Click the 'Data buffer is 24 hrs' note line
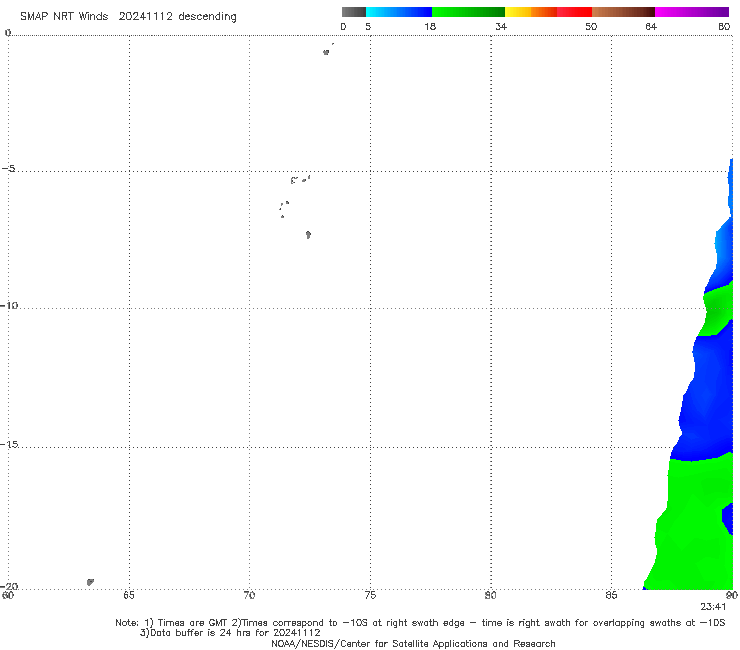This screenshot has height=650, width=740. [230, 633]
